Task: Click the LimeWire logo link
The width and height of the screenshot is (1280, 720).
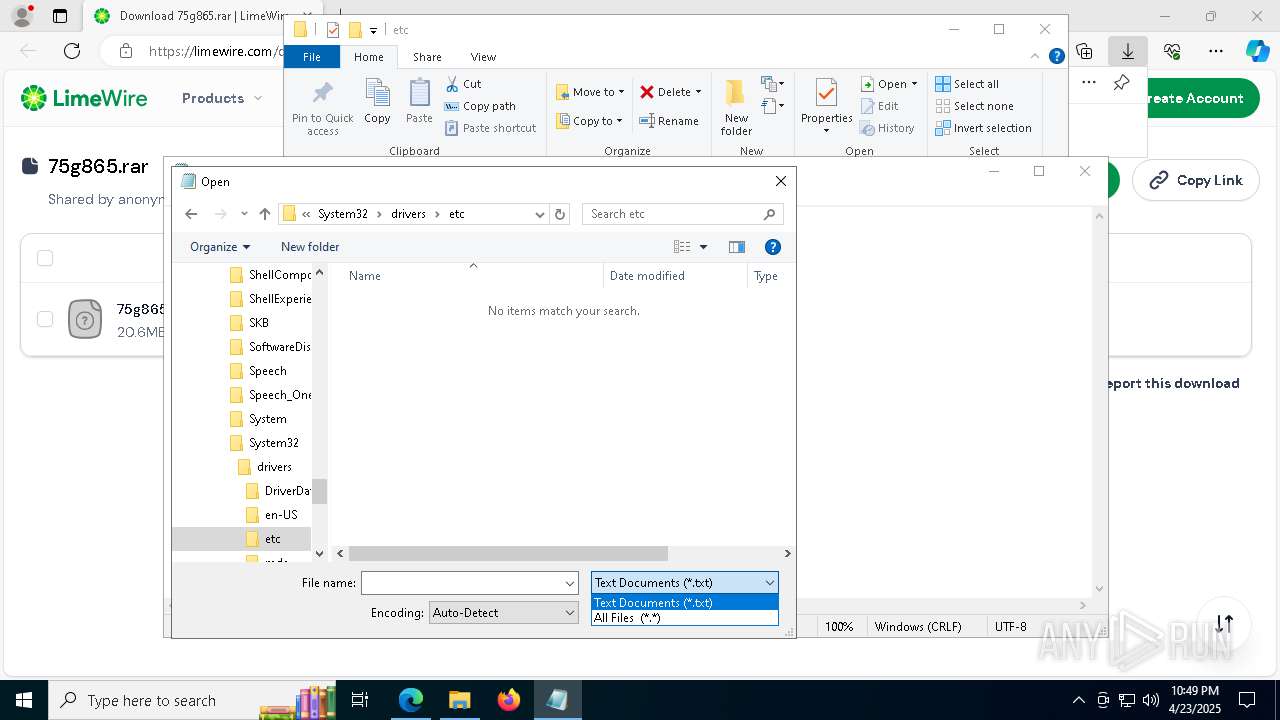Action: (84, 98)
